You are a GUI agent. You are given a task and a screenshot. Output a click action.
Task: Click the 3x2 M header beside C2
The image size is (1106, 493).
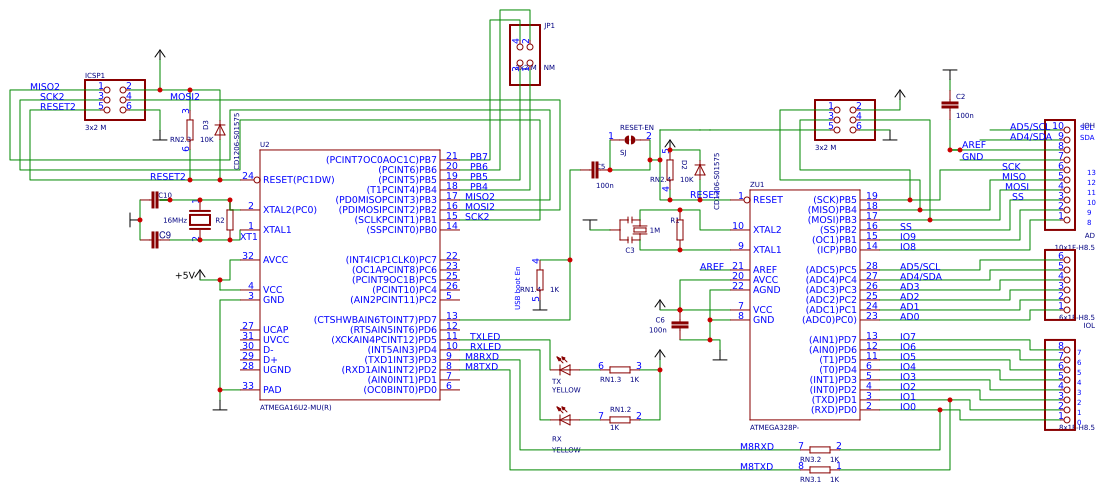[x=844, y=119]
